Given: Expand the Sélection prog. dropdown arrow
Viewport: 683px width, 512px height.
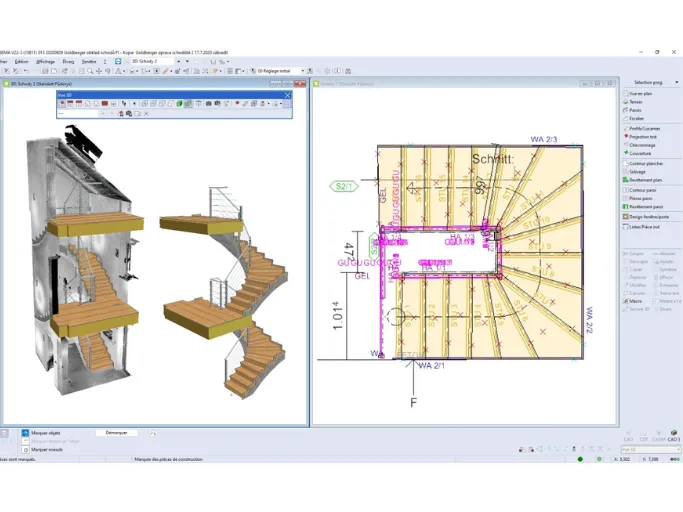Looking at the screenshot, I should click(676, 82).
